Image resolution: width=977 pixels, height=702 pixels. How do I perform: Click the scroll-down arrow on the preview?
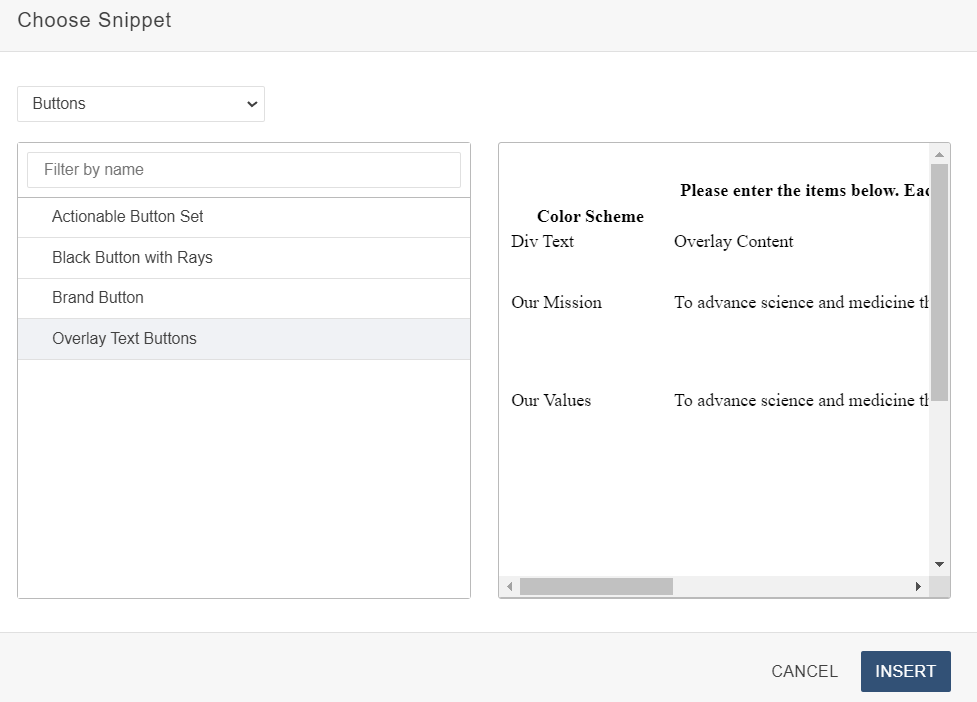point(940,564)
